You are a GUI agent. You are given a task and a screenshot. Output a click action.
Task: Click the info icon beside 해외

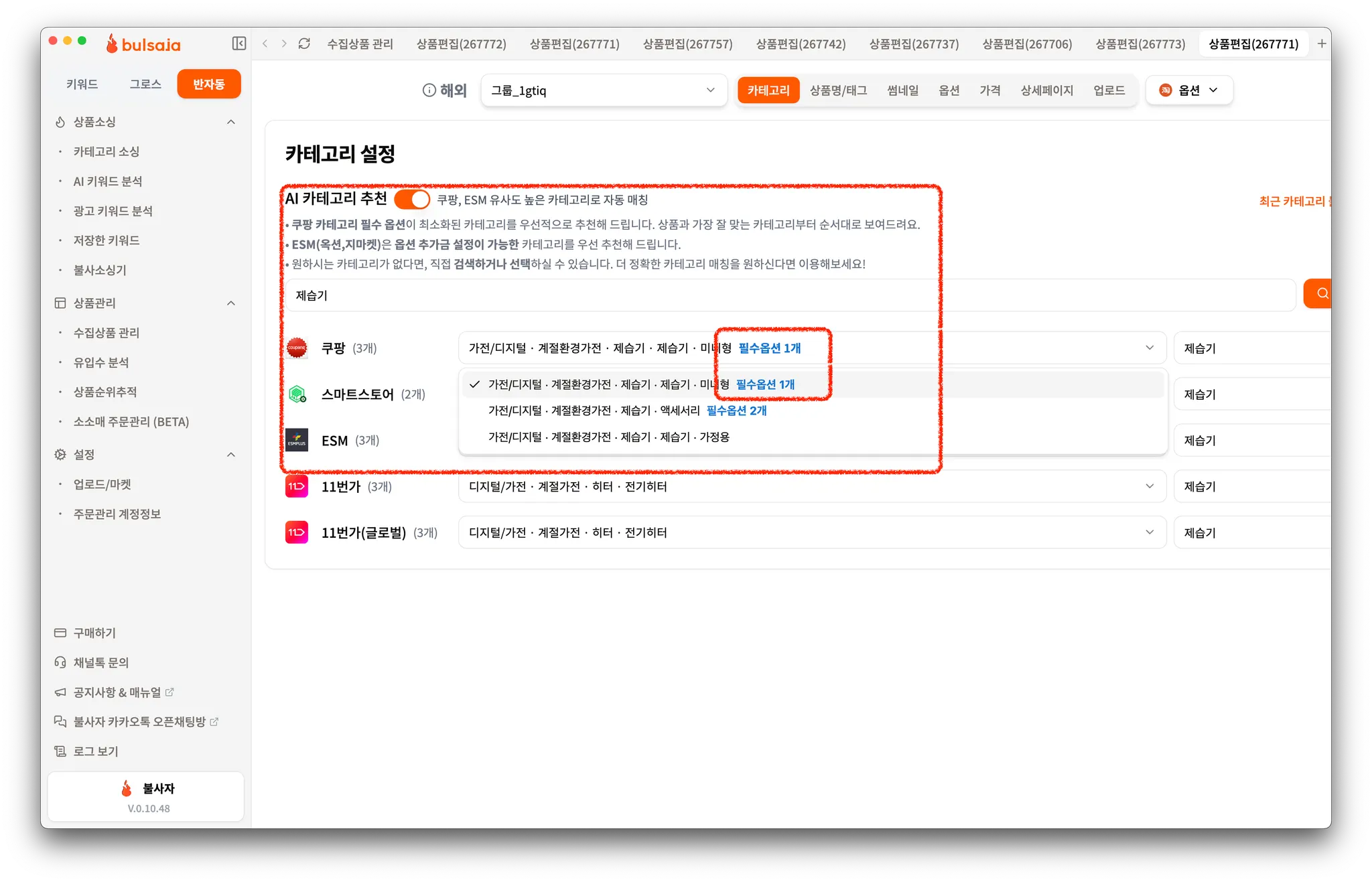[429, 90]
